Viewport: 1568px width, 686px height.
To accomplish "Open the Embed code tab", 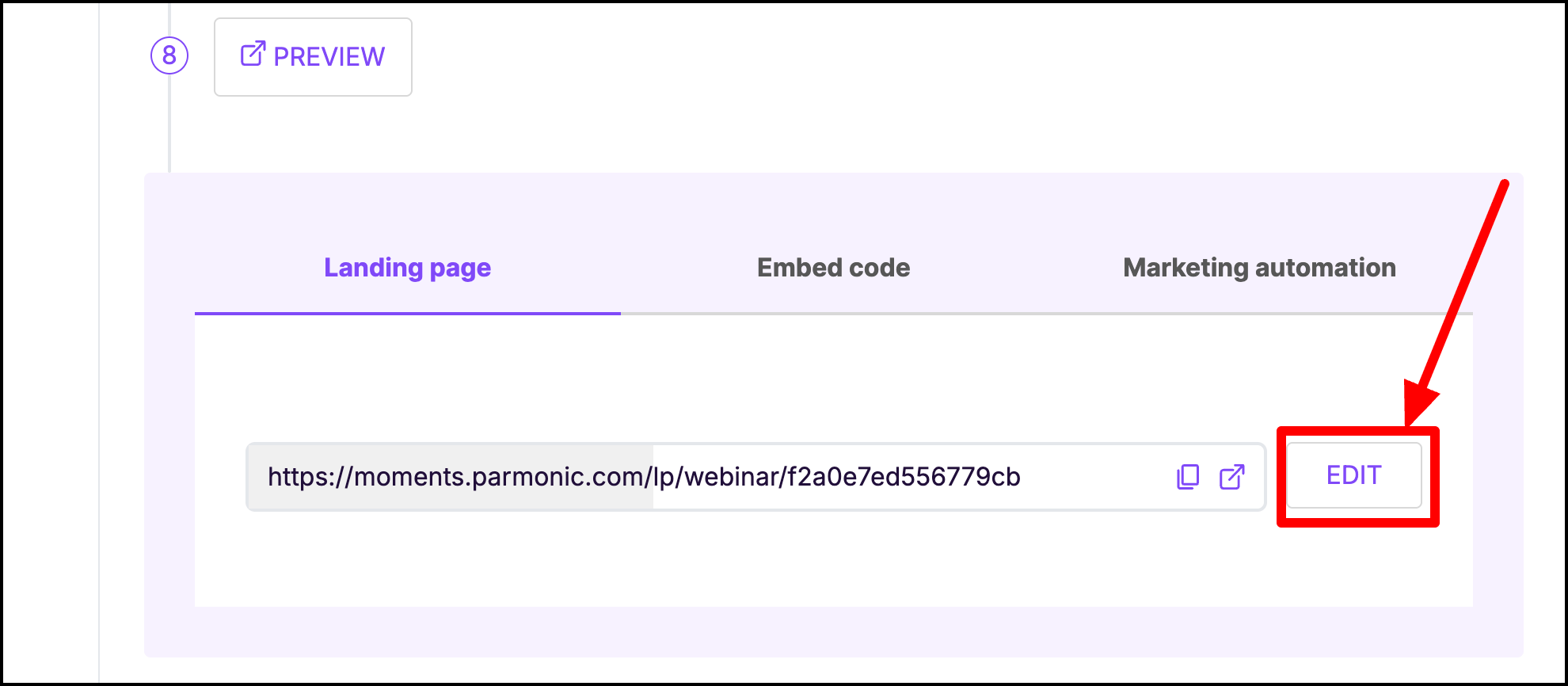I will coord(834,268).
